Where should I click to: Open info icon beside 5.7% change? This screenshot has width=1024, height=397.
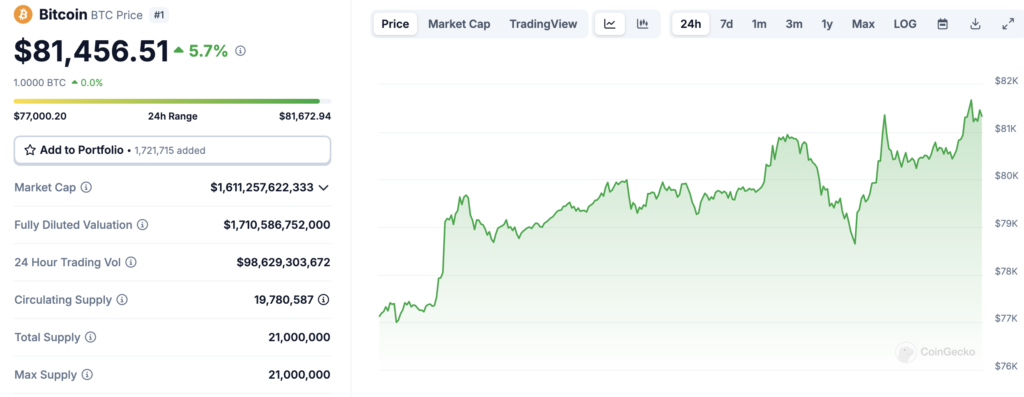click(x=240, y=51)
